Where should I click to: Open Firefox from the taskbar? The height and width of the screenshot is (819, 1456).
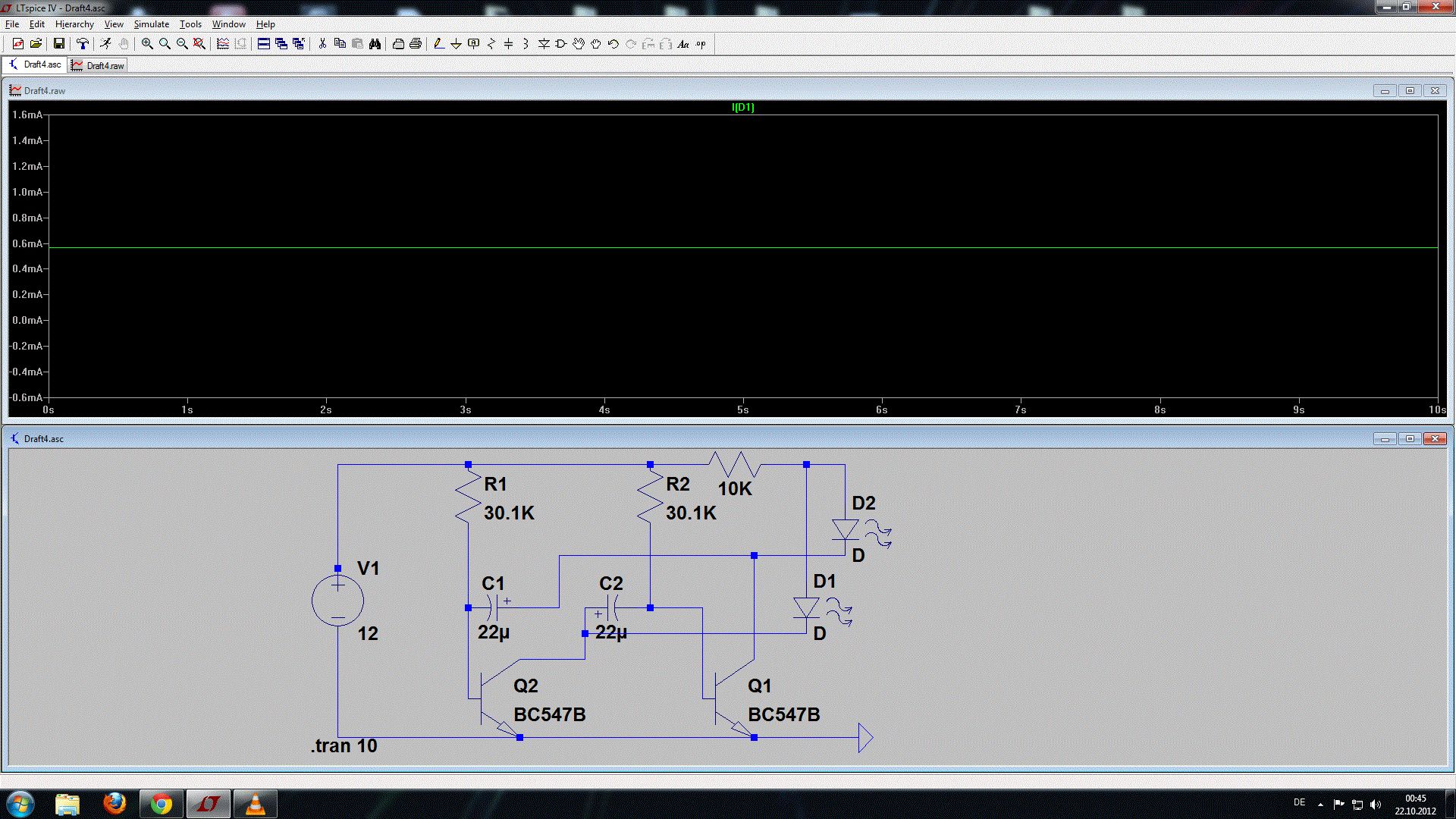(x=115, y=803)
